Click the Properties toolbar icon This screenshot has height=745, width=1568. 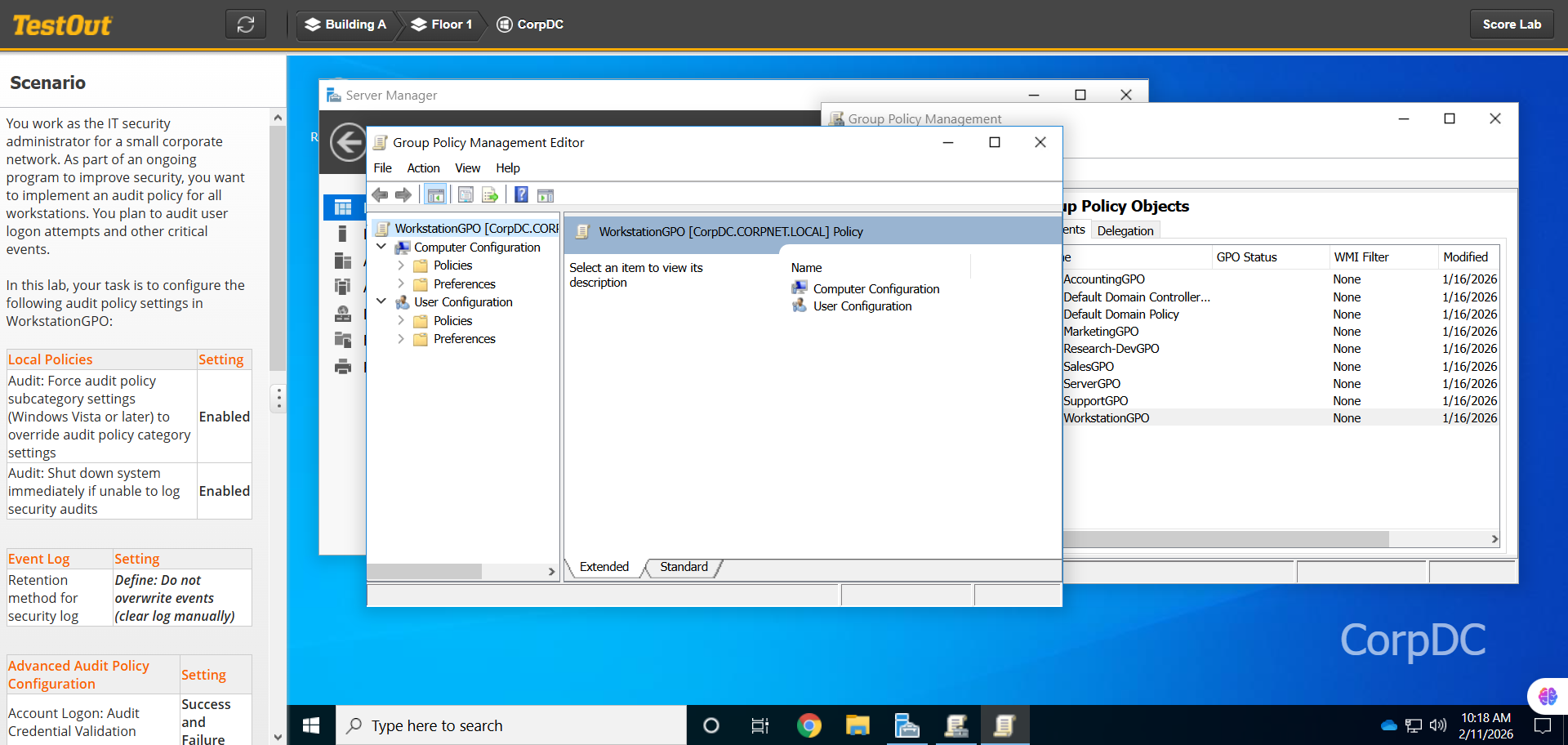pos(465,195)
